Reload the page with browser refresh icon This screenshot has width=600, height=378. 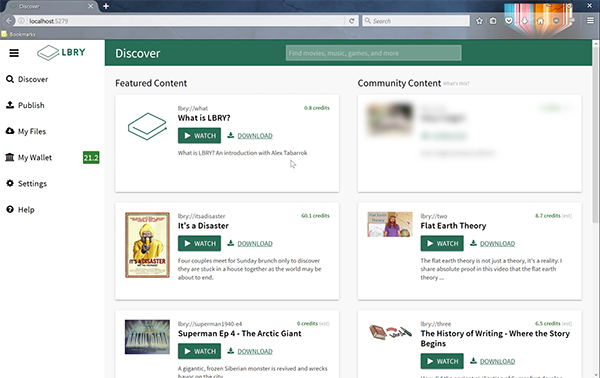[x=352, y=21]
